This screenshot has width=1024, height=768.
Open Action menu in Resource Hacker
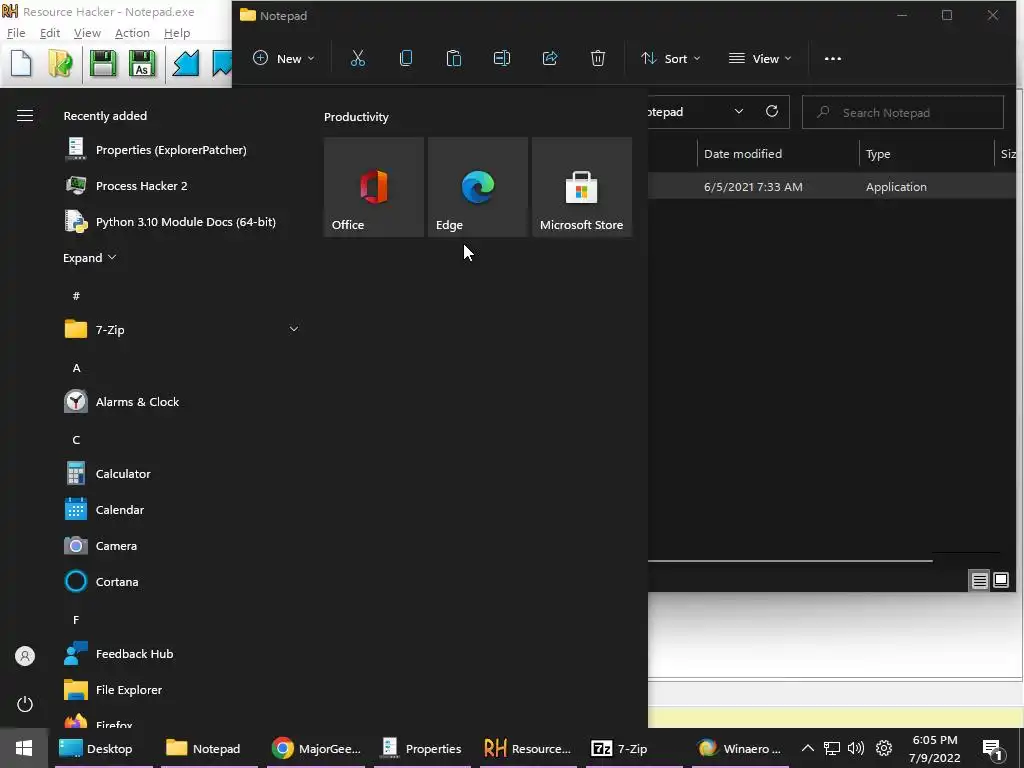[132, 33]
